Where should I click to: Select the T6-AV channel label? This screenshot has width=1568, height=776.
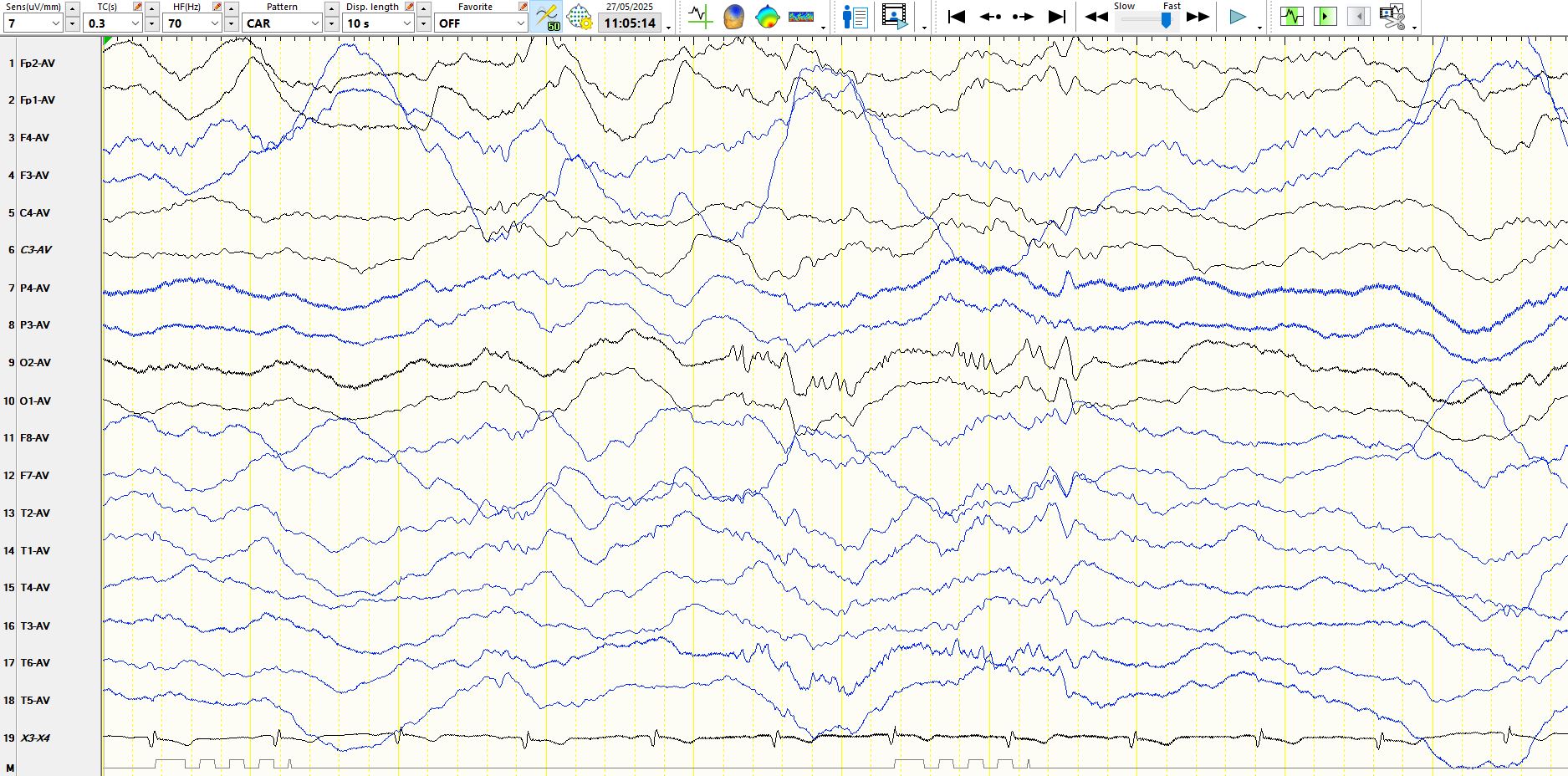(35, 663)
